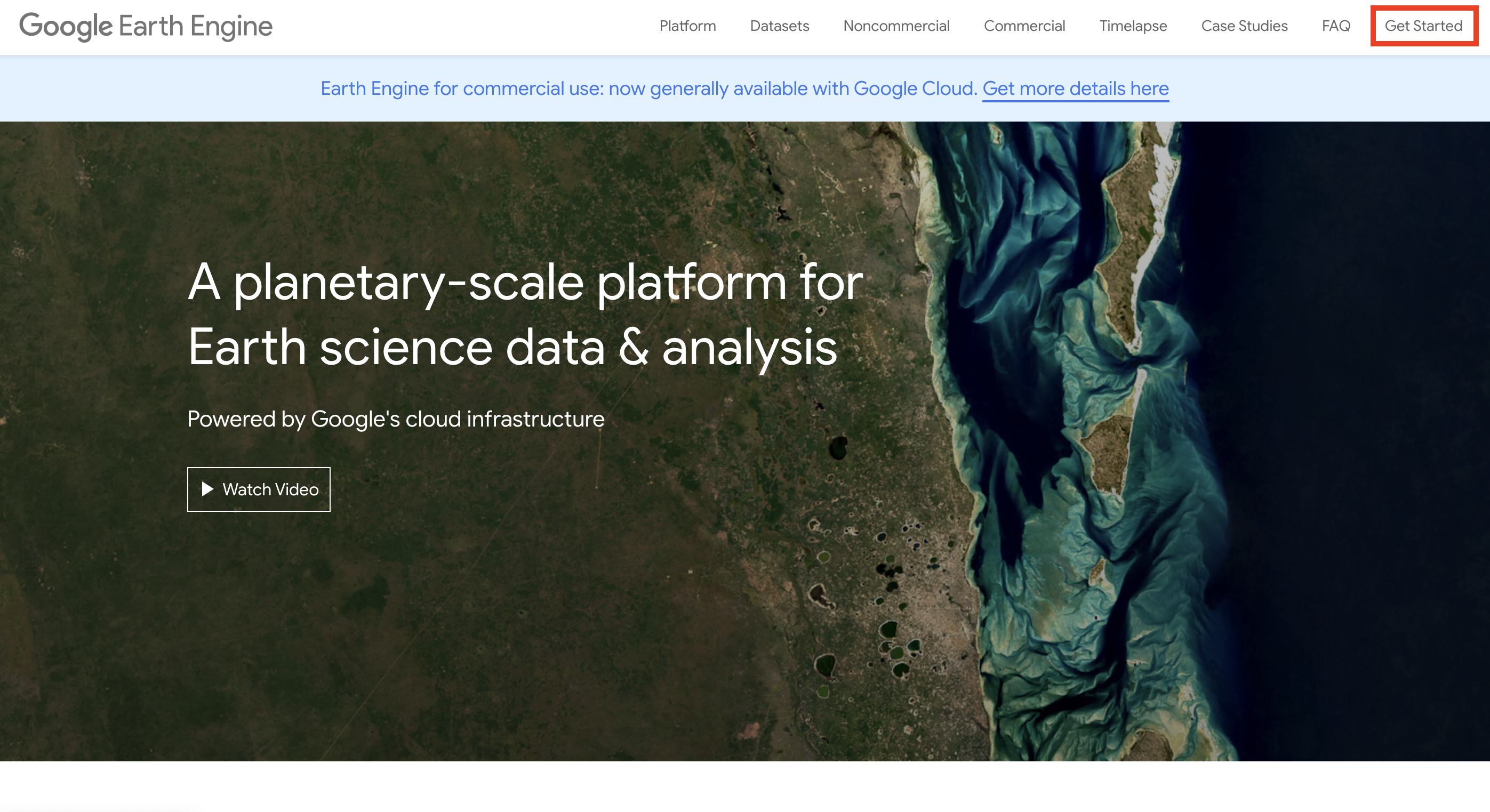Click the Watch Video button

pyautogui.click(x=259, y=489)
